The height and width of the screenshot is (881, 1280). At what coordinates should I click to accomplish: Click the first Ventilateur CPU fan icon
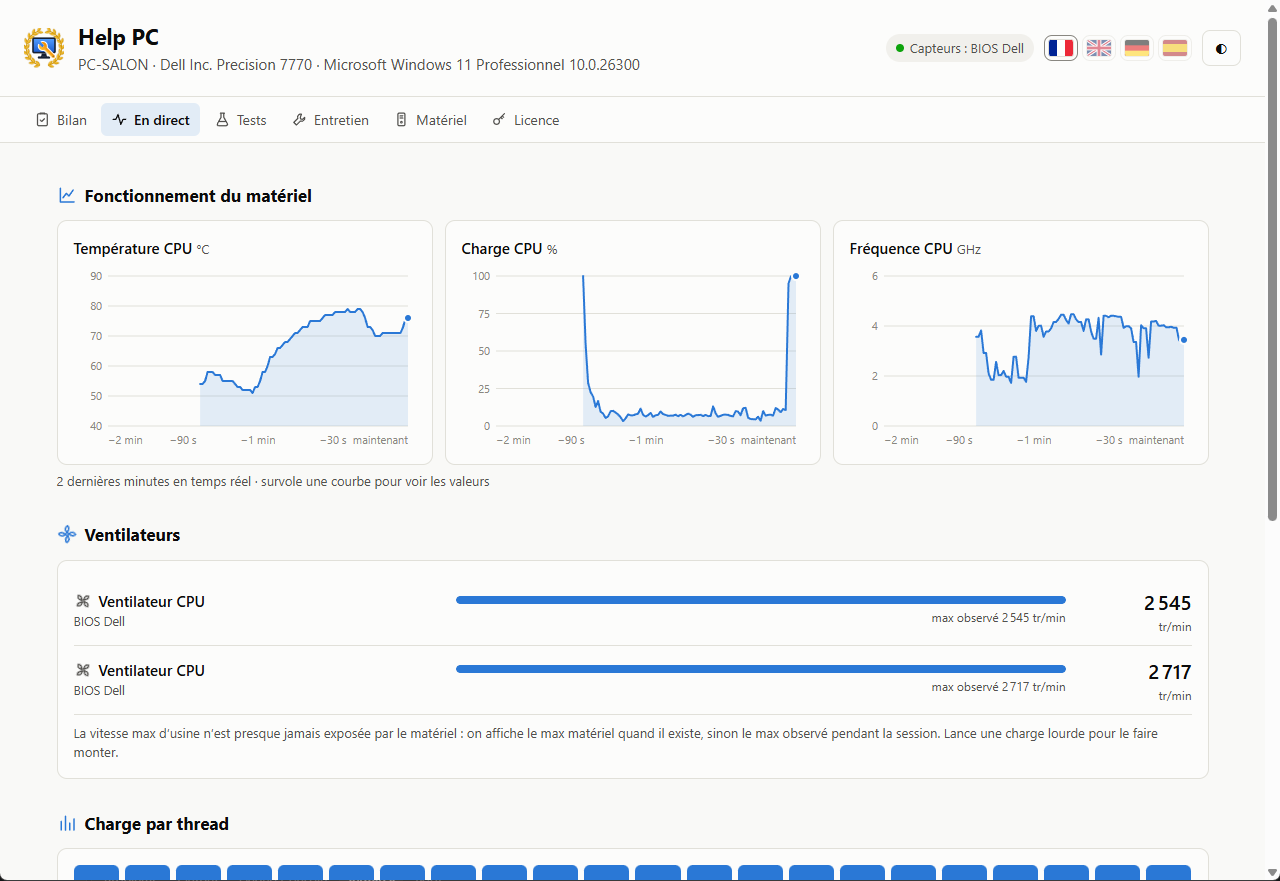pos(83,602)
